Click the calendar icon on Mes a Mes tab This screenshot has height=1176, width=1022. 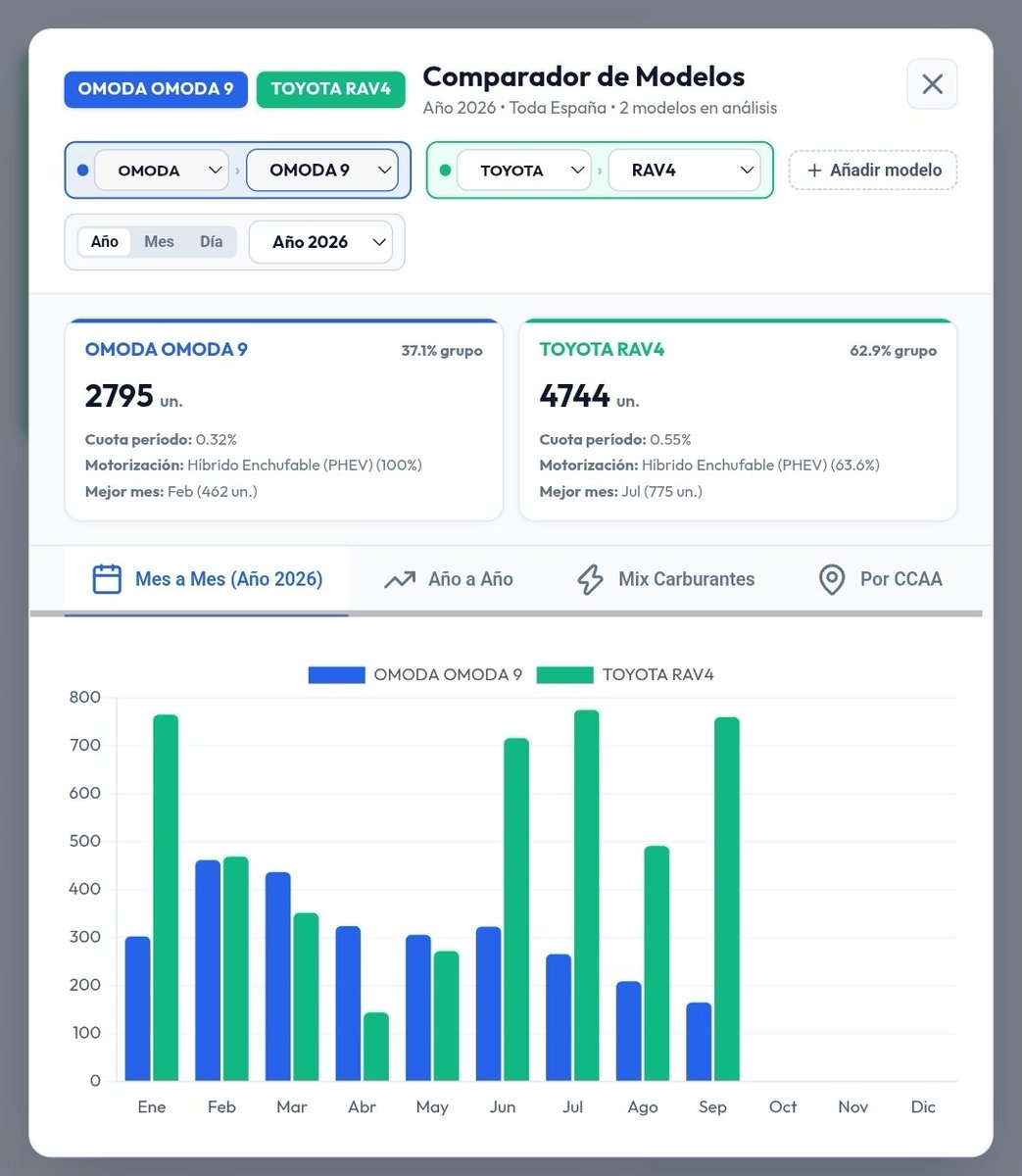click(x=107, y=579)
